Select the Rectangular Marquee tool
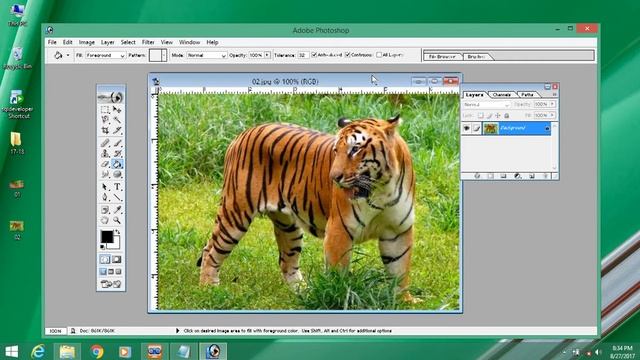This screenshot has height=360, width=640. 105,109
